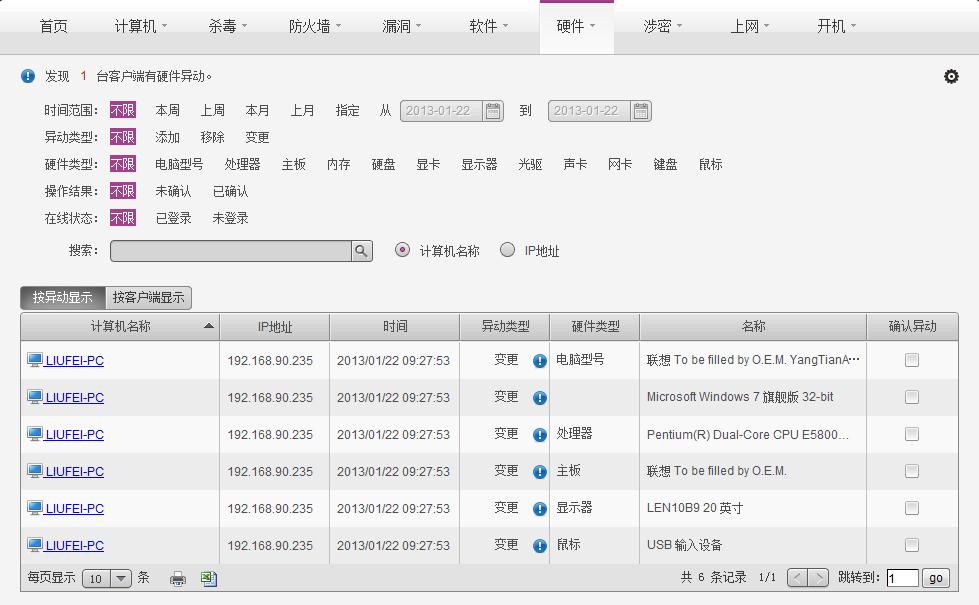Click computer icon in the LEN10B9 row
Screen dimensions: 979x605
point(35,508)
